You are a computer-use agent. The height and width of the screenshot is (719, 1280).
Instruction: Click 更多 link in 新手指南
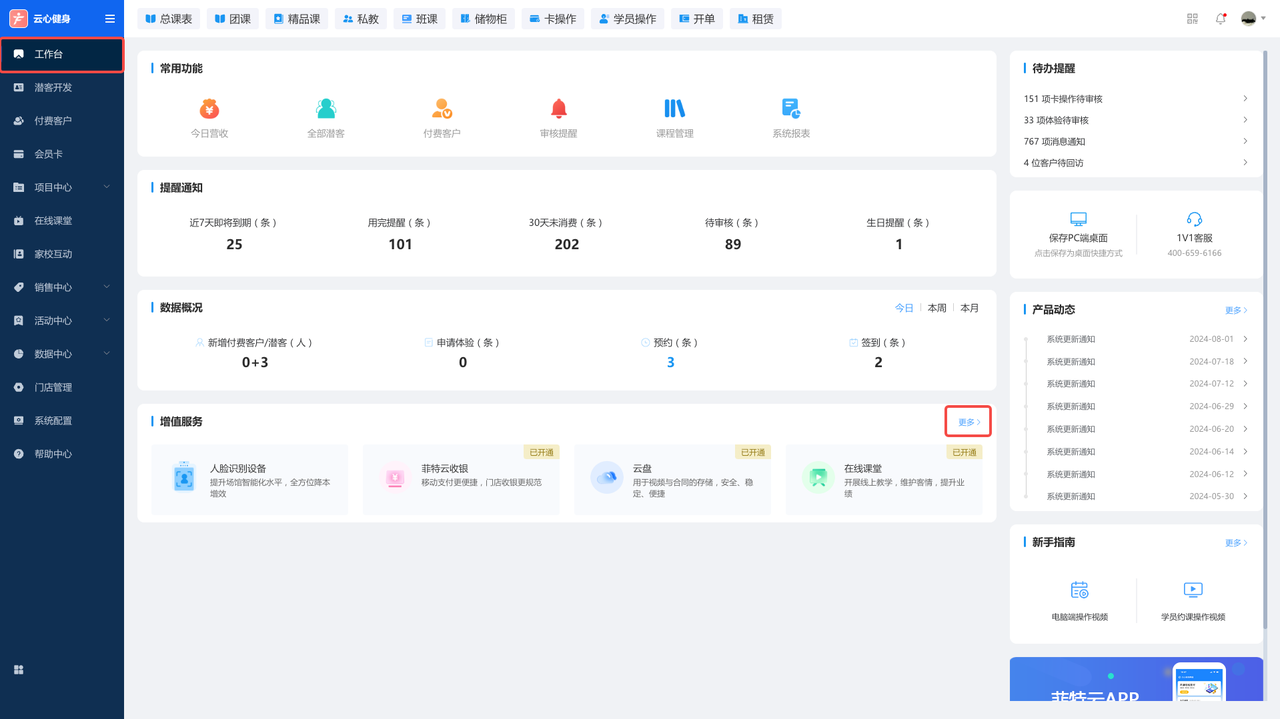[1236, 543]
